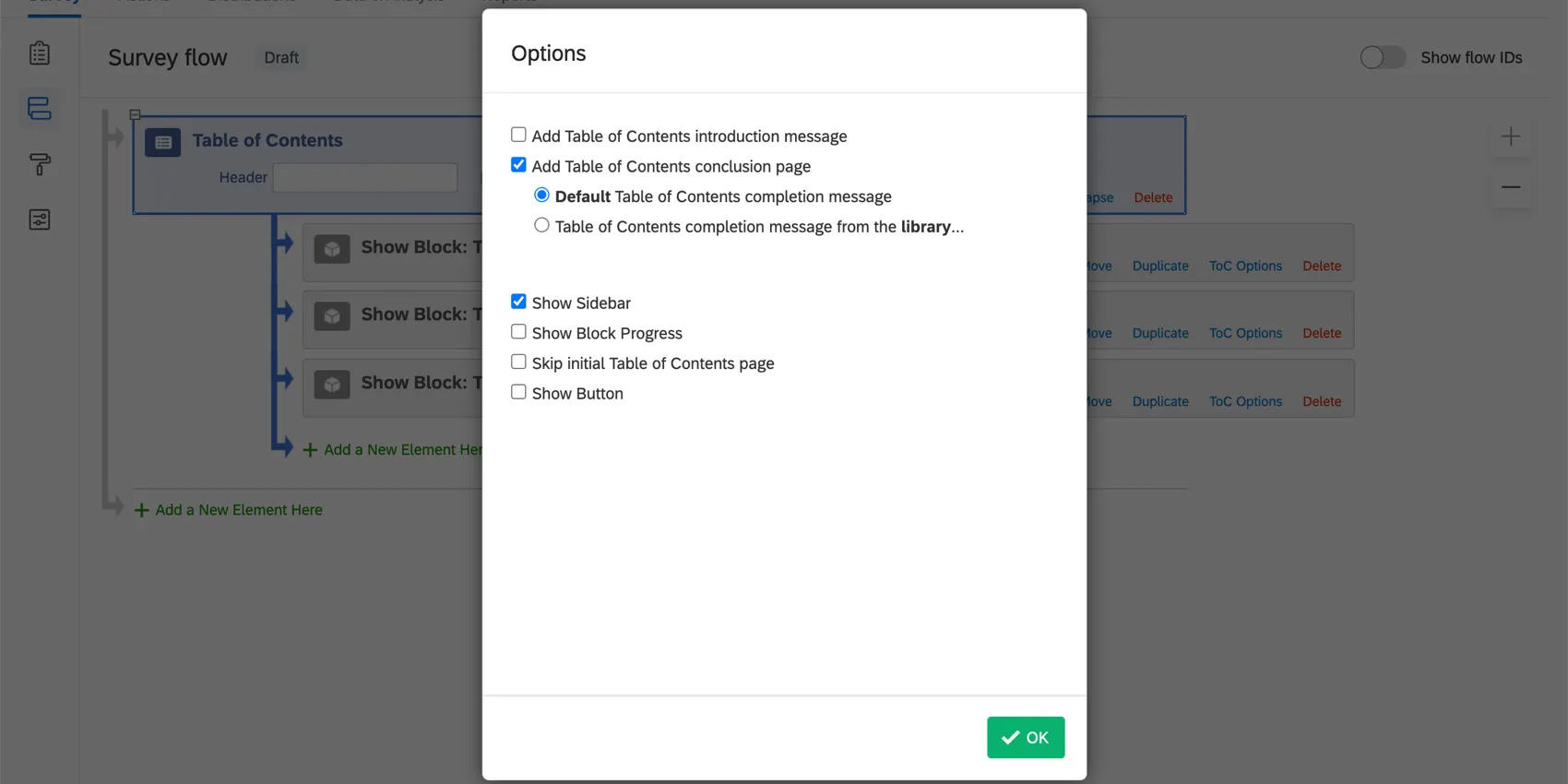Click the zoom out minus icon

1511,187
